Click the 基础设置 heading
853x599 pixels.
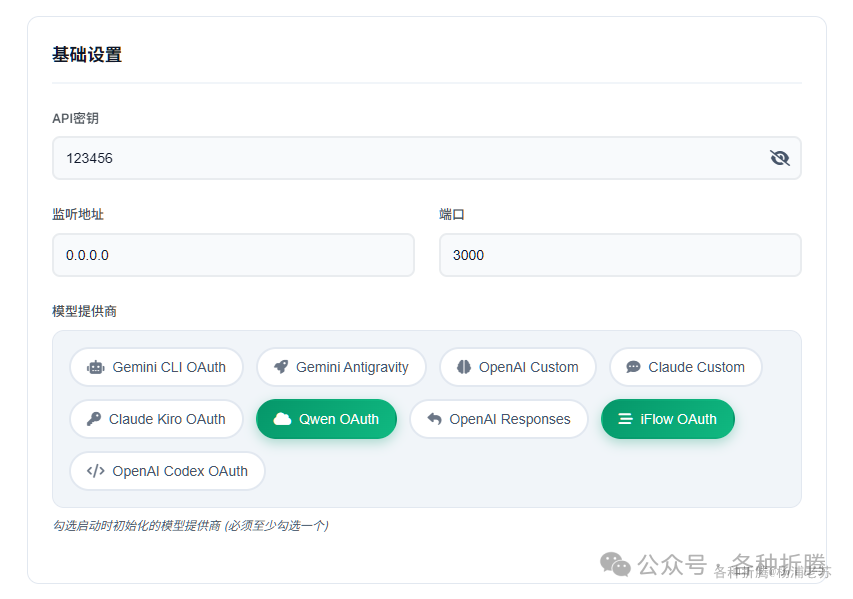(87, 55)
